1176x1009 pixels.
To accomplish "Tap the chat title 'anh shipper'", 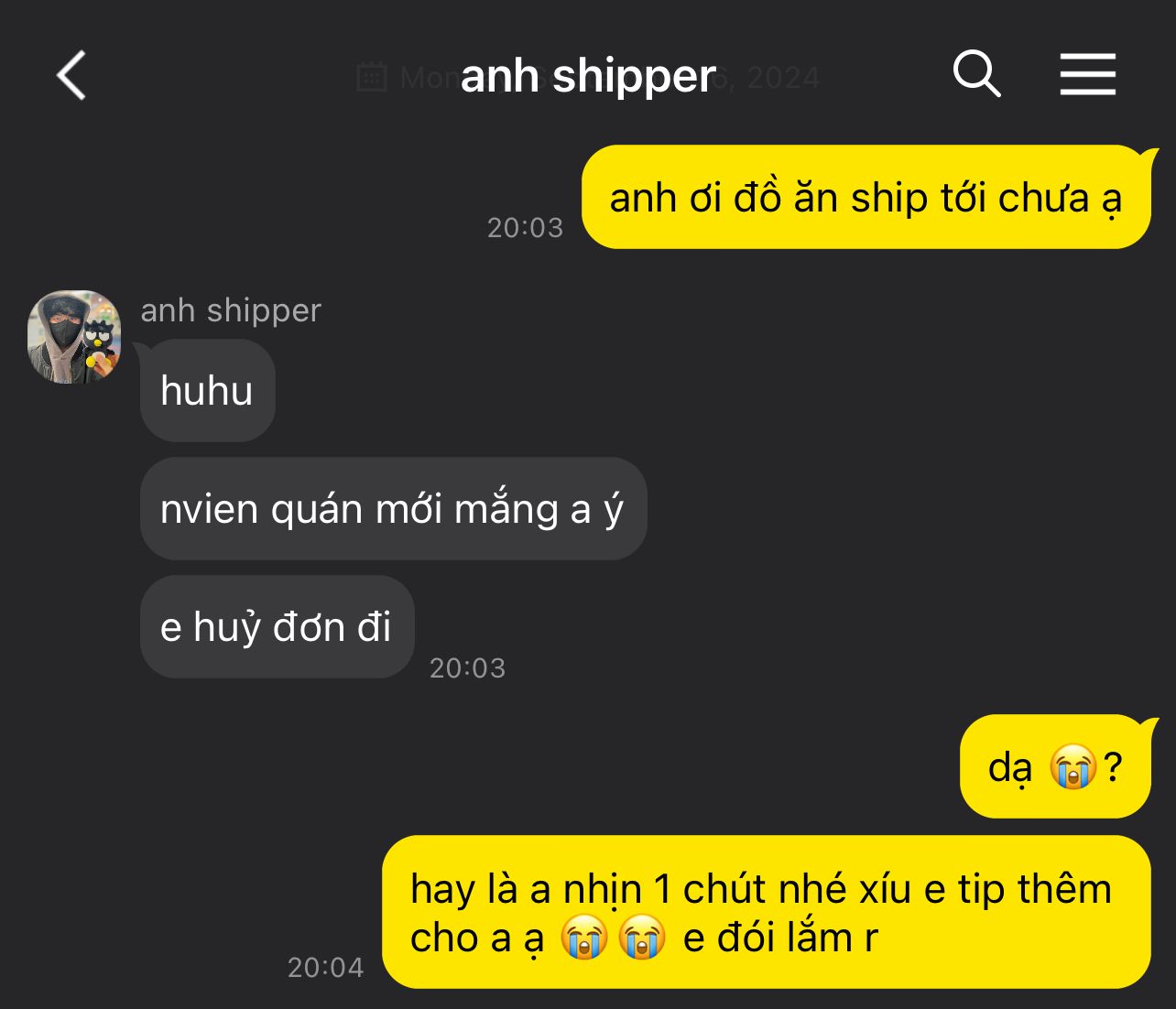I will [588, 76].
